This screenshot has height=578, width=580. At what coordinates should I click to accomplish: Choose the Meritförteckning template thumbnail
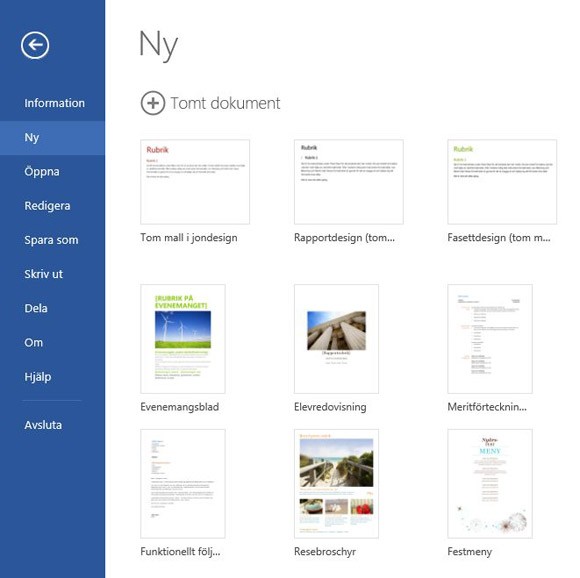490,339
